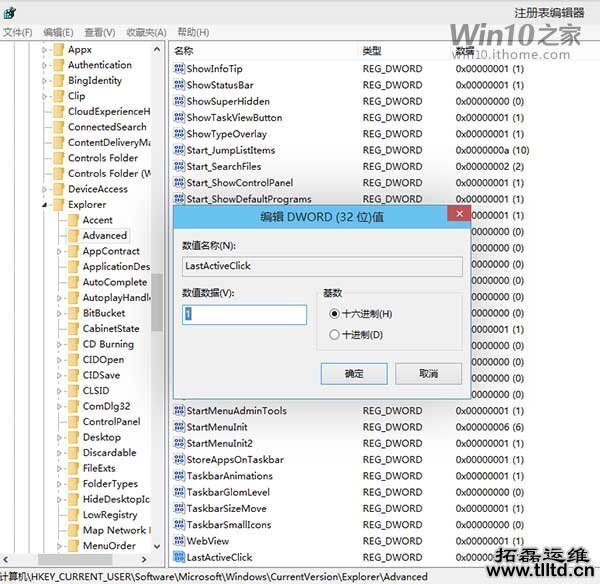Expand the Appx tree node
Viewport: 600px width, 584px height.
coord(44,50)
